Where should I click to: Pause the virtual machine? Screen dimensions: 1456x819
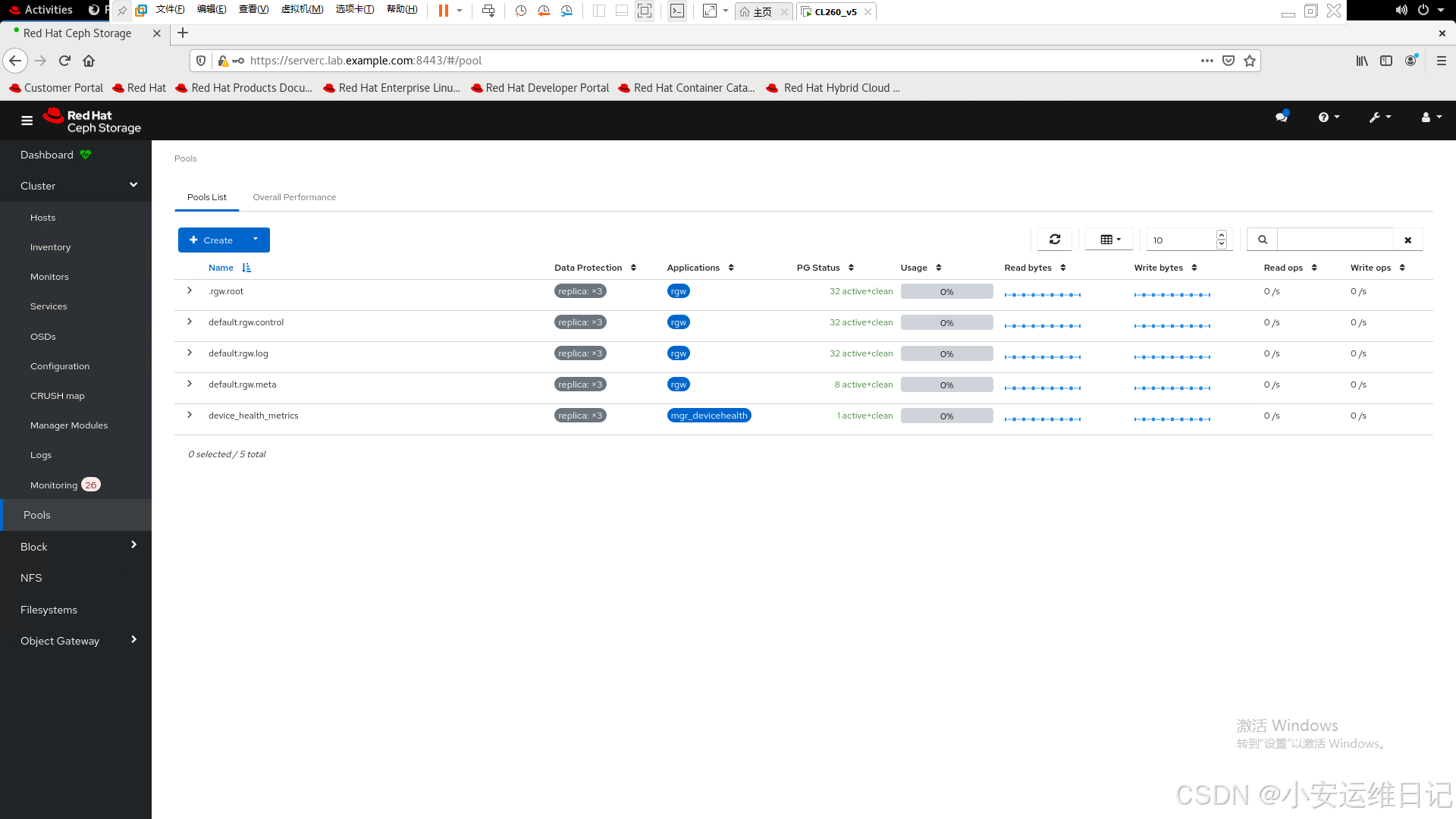444,11
